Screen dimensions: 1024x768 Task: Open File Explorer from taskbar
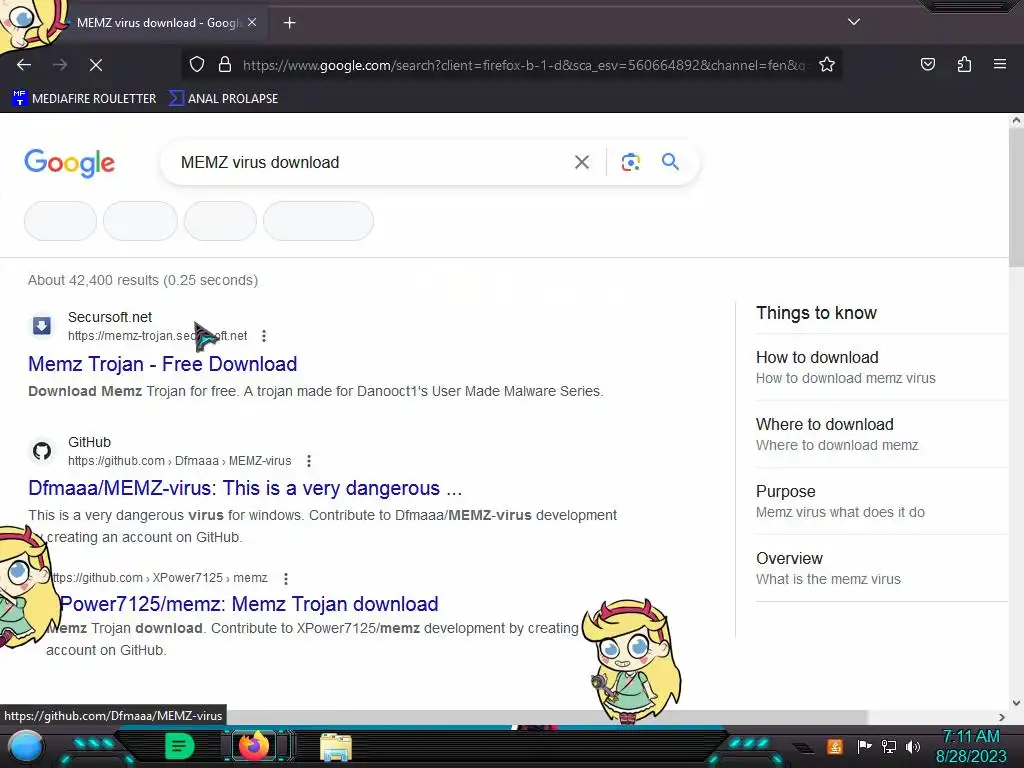pyautogui.click(x=336, y=747)
